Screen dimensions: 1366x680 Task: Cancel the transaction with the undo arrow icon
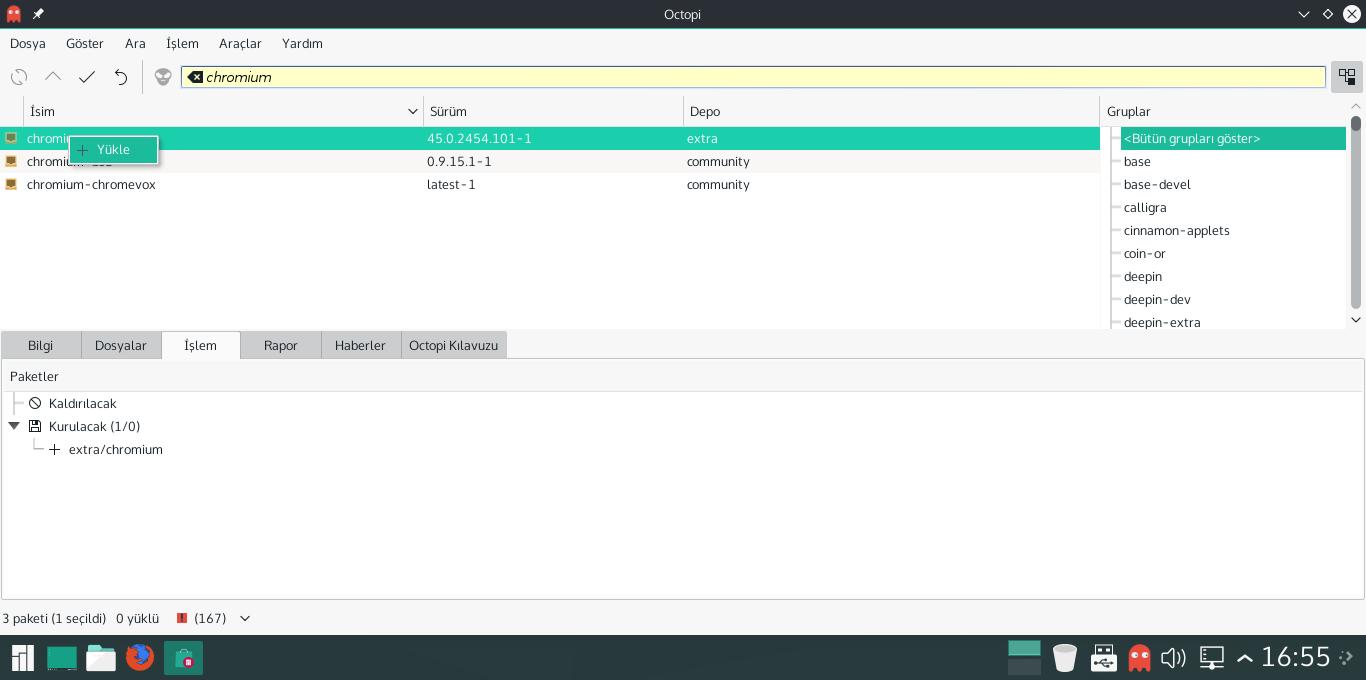click(121, 77)
